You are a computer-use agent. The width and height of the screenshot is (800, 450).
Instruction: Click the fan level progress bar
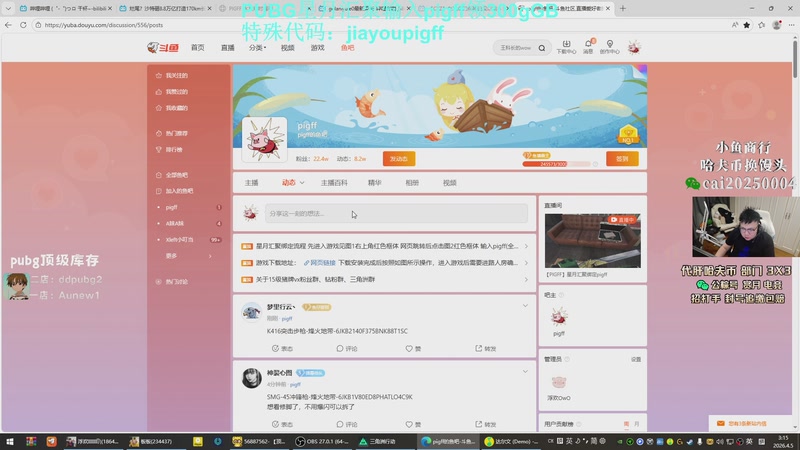coord(556,164)
